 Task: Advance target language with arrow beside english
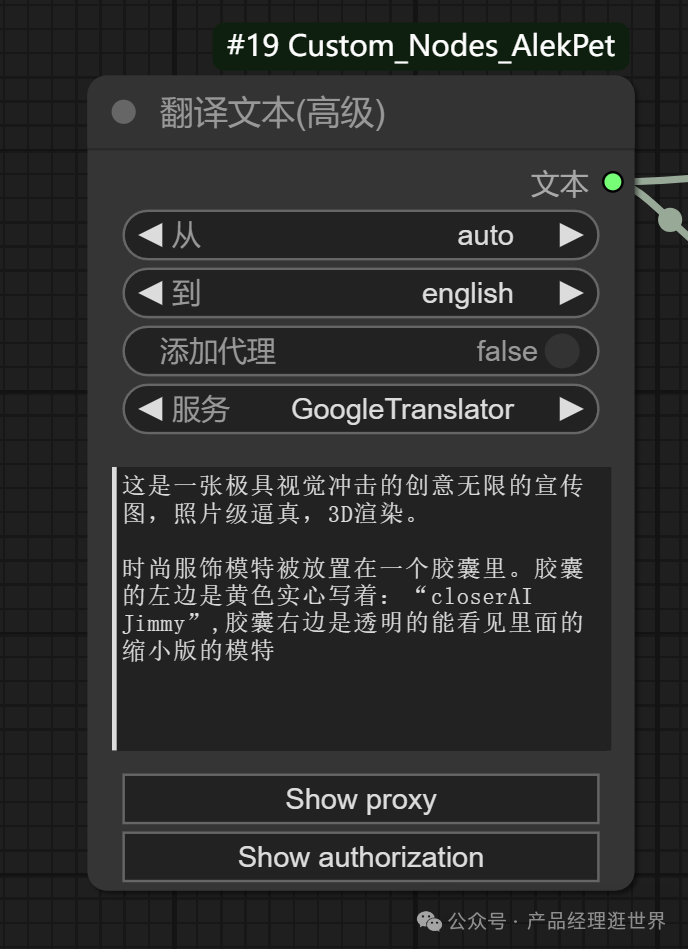(571, 293)
